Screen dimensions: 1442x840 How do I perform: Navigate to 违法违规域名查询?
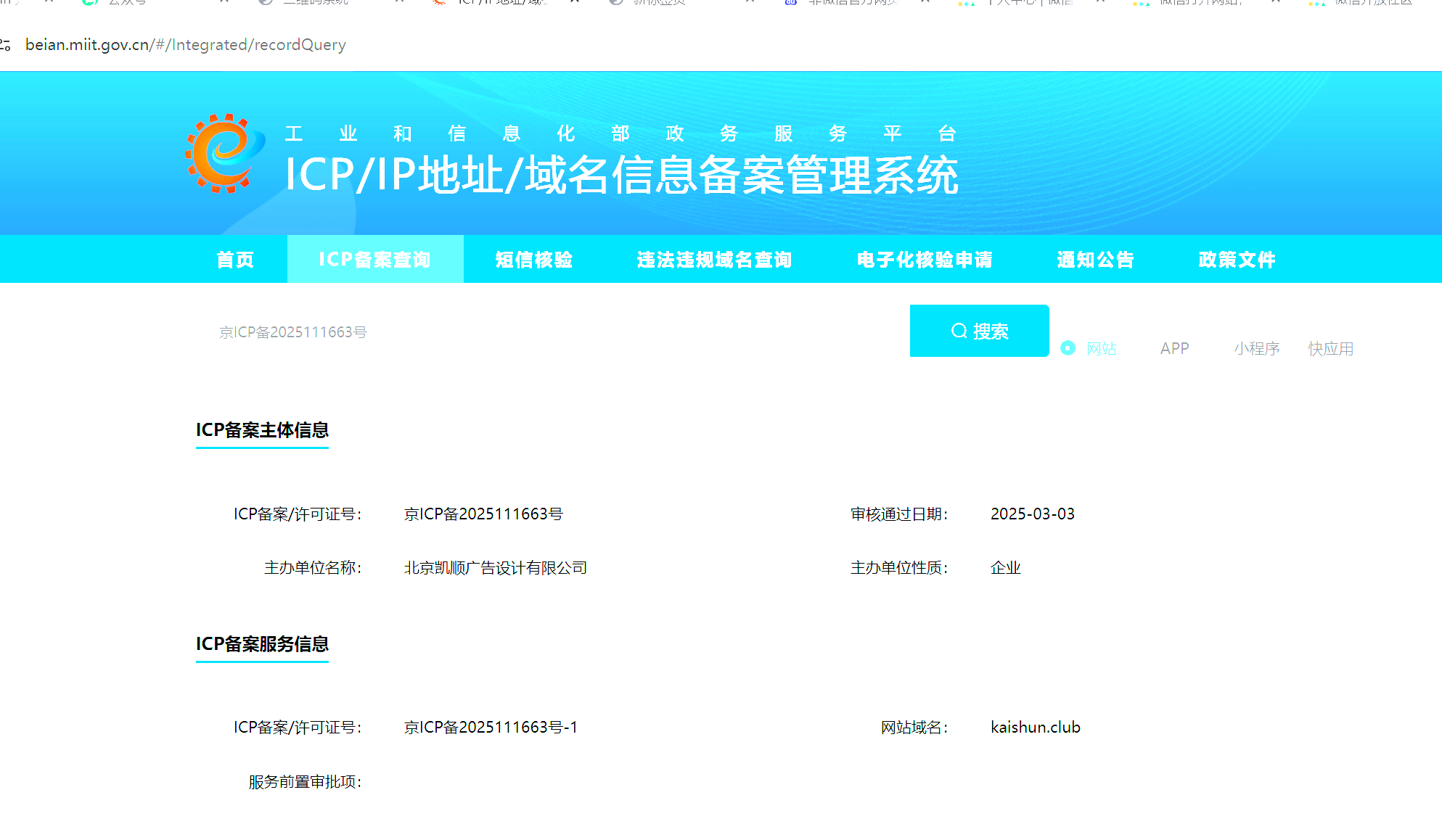point(714,260)
